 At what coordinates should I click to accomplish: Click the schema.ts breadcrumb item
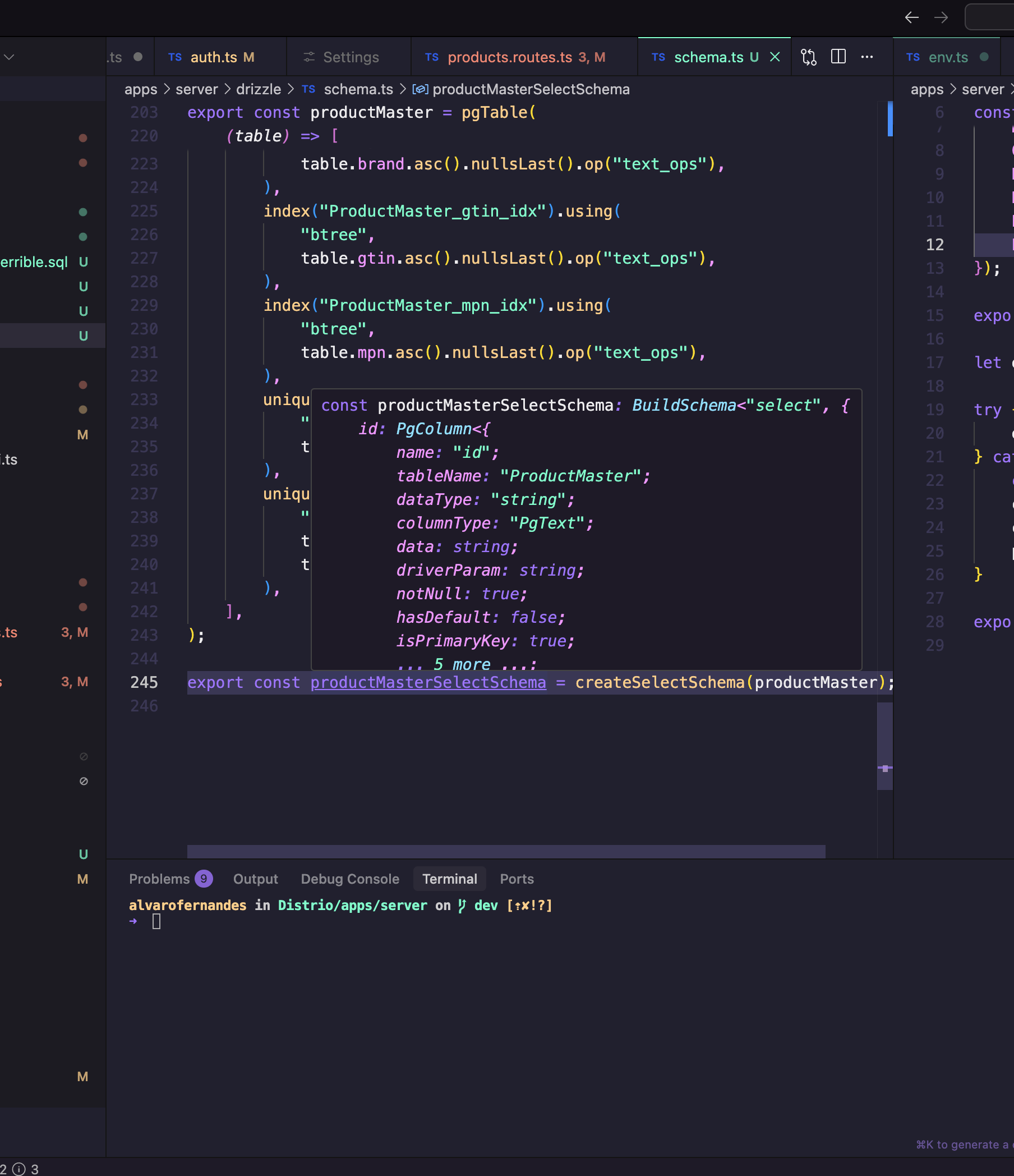[358, 90]
